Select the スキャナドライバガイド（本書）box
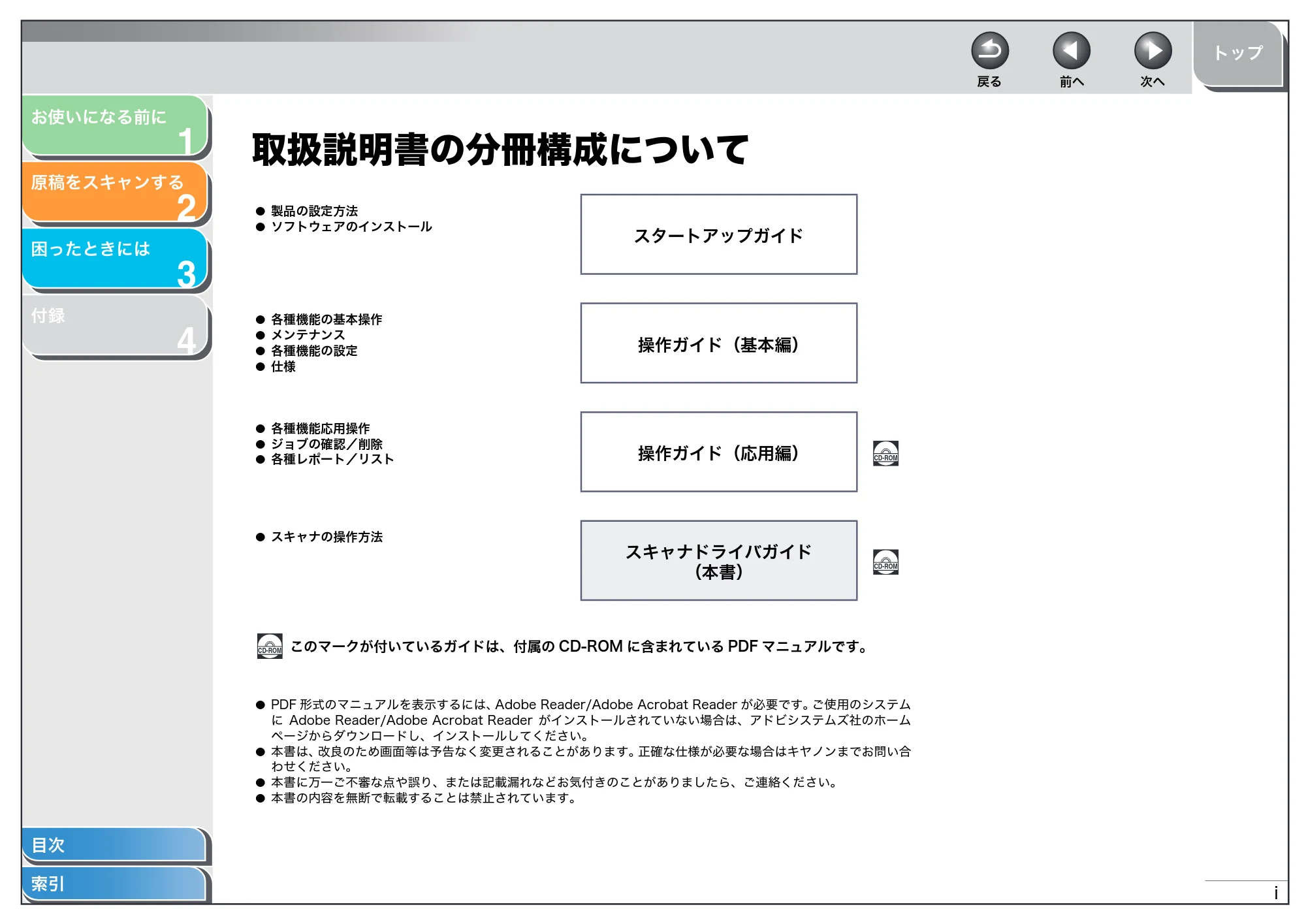Image resolution: width=1306 pixels, height=924 pixels. click(718, 560)
